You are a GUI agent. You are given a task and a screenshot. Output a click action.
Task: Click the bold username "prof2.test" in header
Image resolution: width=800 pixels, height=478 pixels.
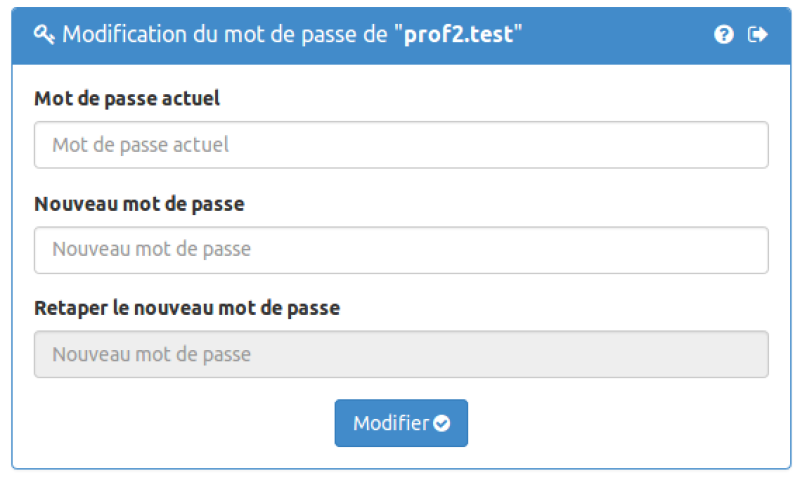[458, 35]
